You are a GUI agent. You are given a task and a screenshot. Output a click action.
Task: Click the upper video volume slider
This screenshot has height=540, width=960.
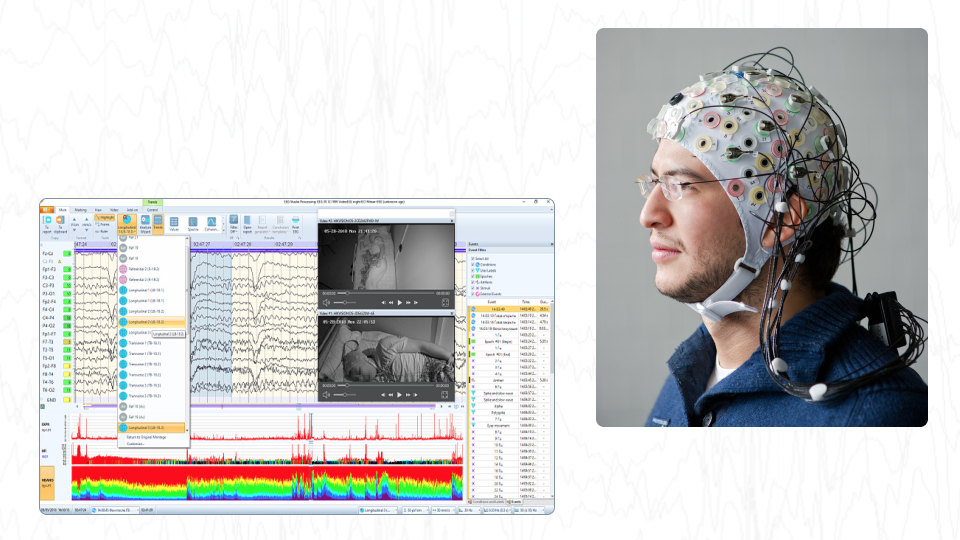[x=345, y=302]
